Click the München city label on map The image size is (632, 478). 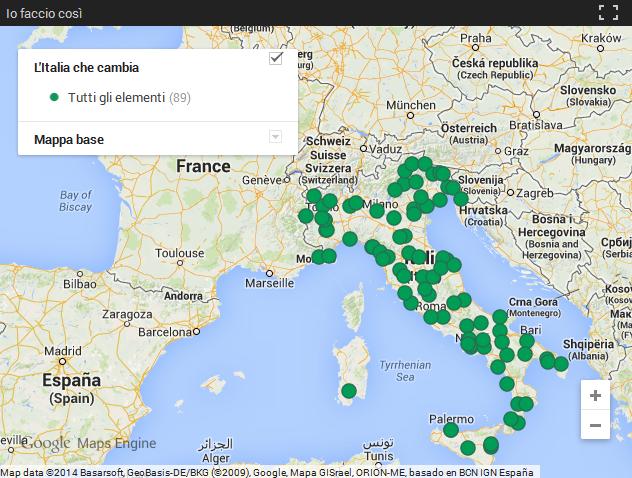pyautogui.click(x=411, y=105)
